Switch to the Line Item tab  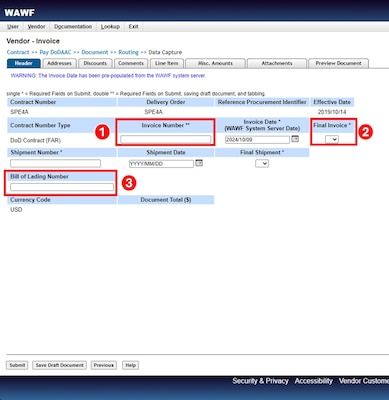pyautogui.click(x=167, y=63)
